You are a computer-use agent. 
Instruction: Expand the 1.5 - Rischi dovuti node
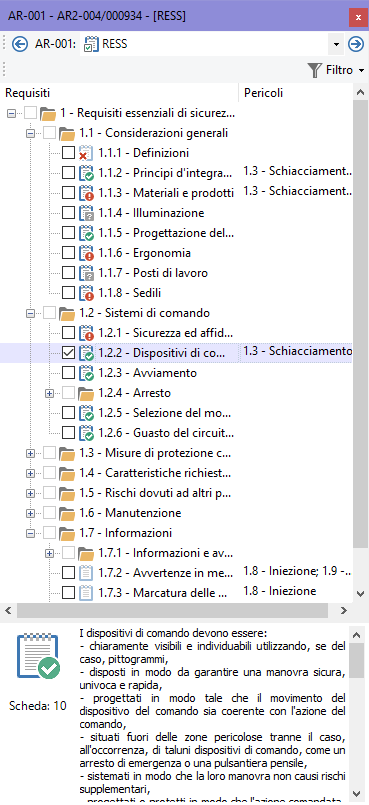[x=30, y=493]
